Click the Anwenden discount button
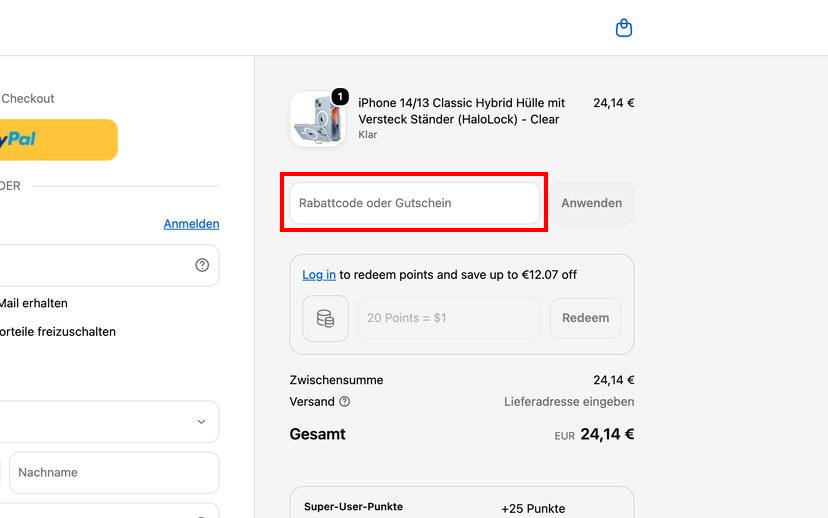828x518 pixels. pyautogui.click(x=591, y=203)
